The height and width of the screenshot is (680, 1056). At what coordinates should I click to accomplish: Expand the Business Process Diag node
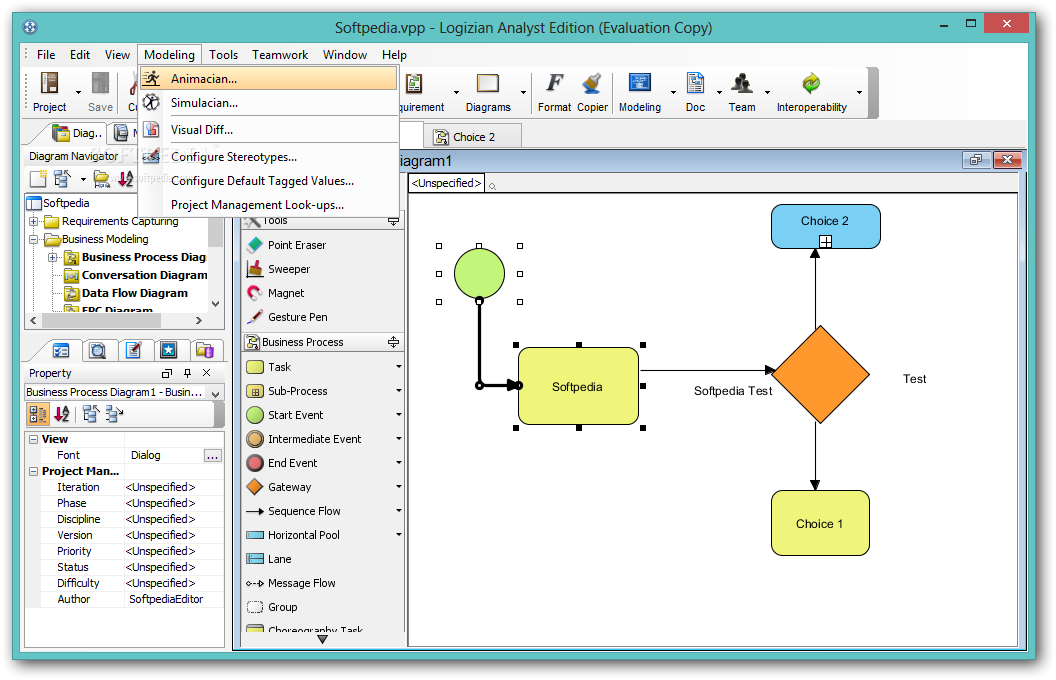click(53, 258)
